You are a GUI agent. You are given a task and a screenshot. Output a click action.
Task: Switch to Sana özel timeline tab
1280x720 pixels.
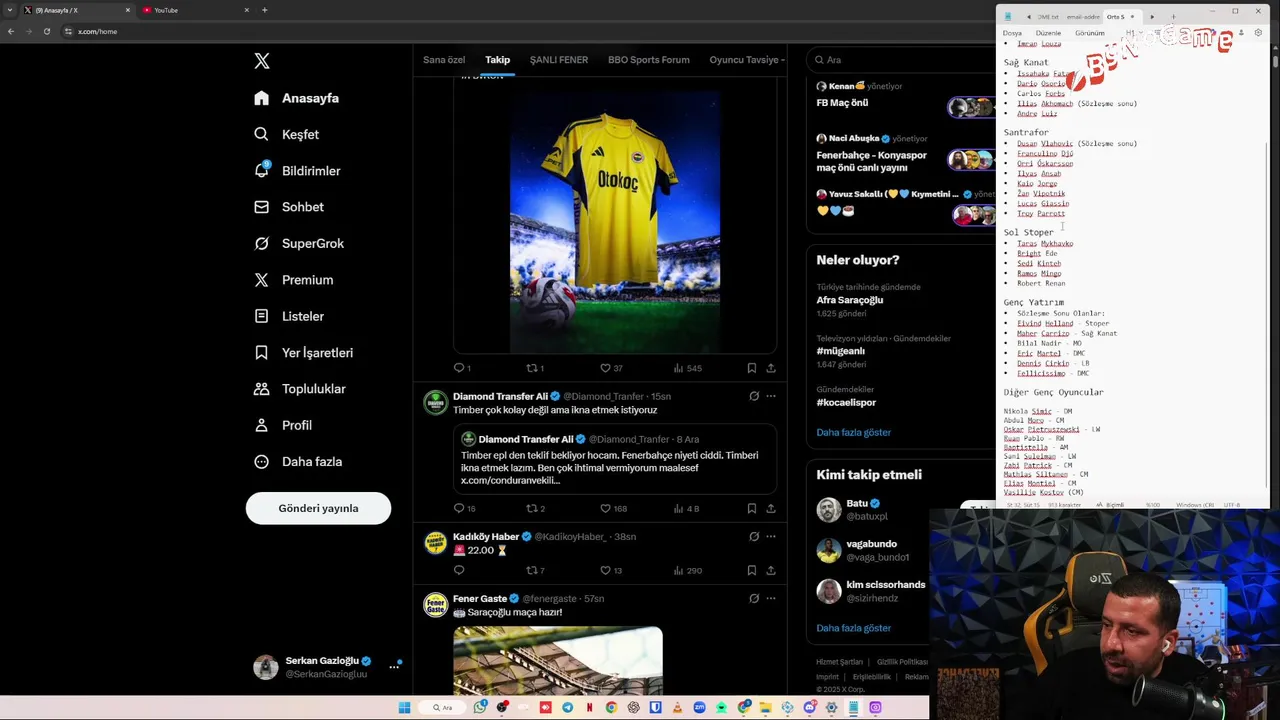[x=444, y=60]
